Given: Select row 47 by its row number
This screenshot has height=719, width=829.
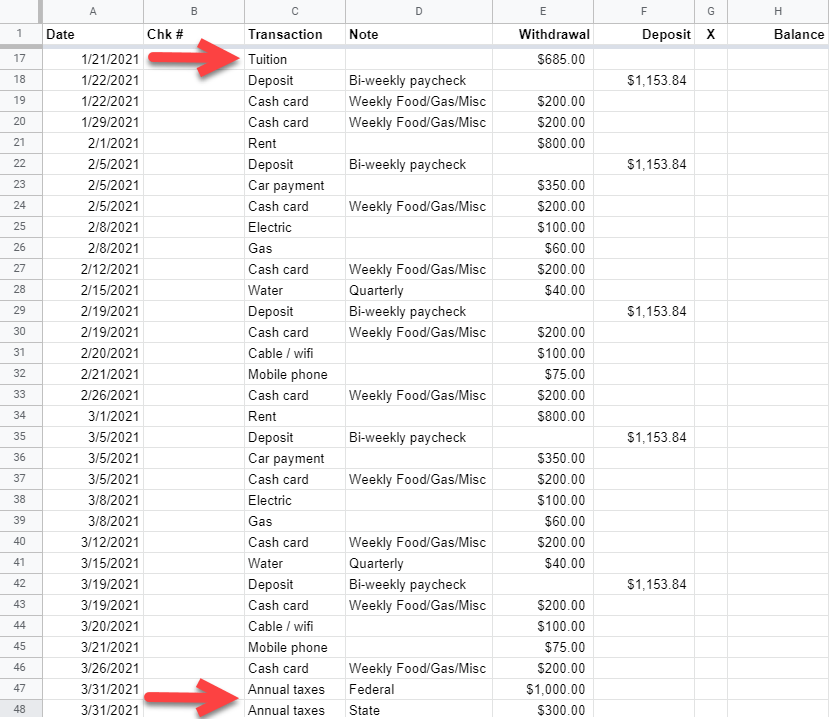Looking at the screenshot, I should click(18, 689).
